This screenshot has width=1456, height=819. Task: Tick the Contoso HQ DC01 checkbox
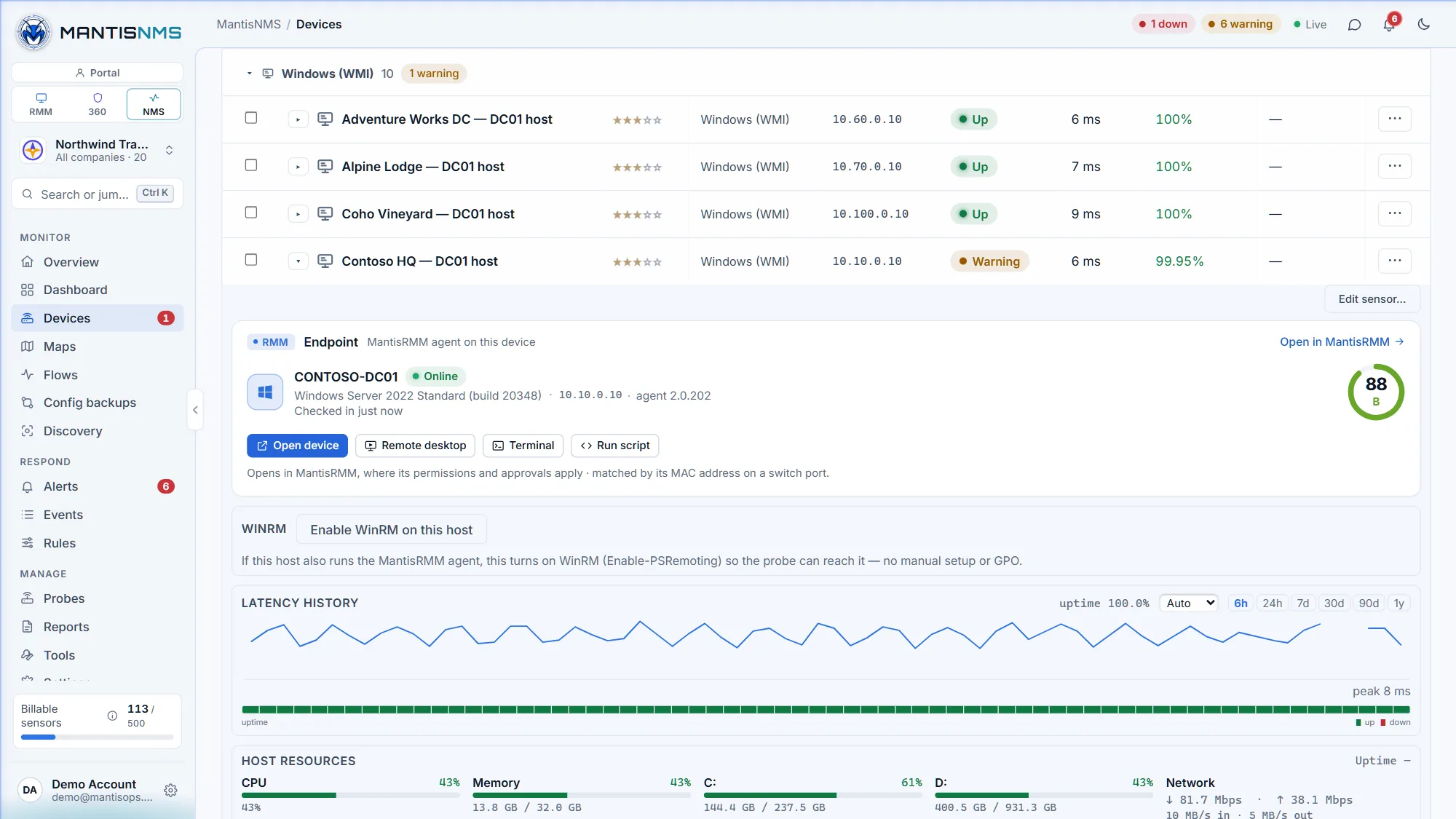(x=251, y=260)
